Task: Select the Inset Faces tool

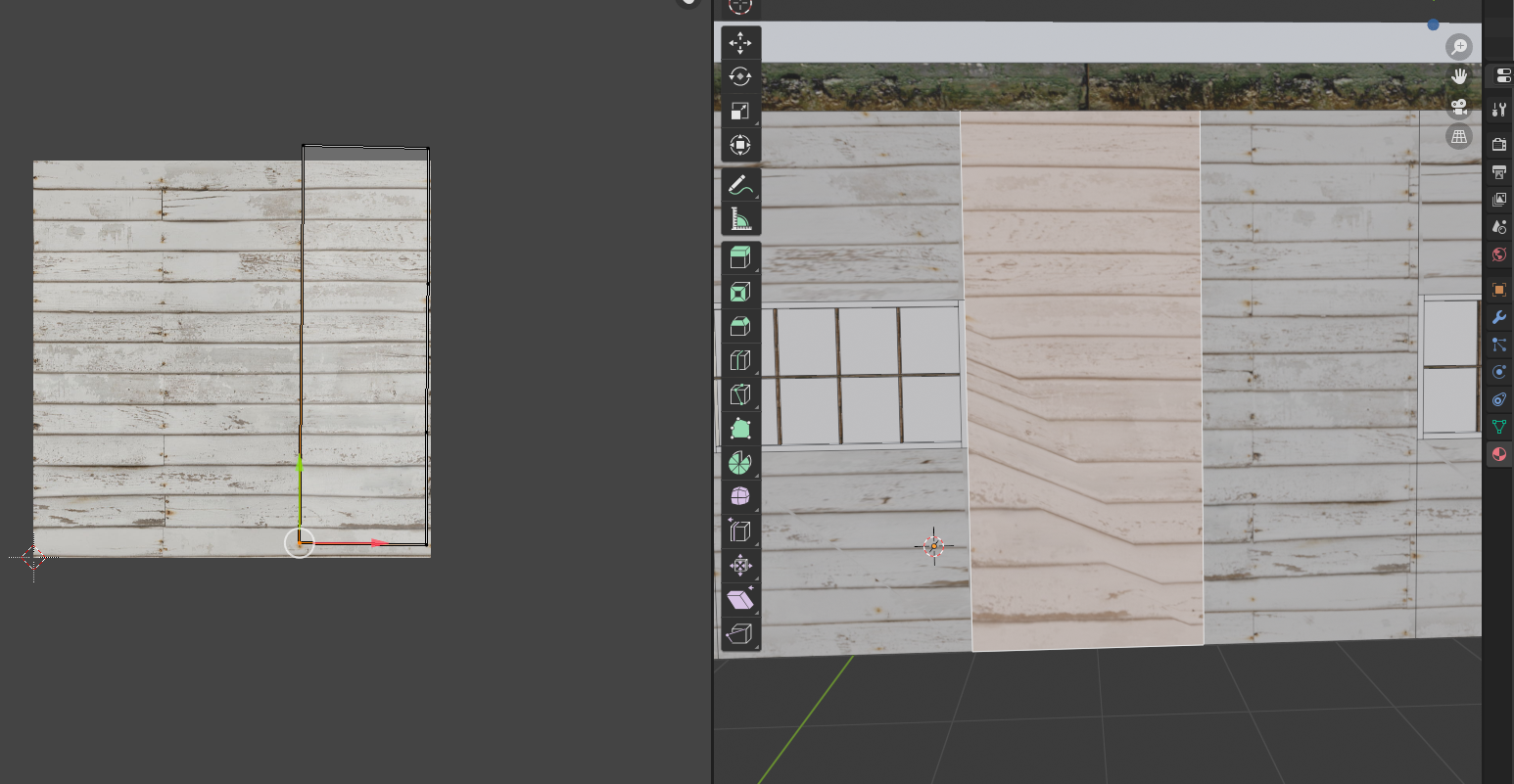Action: coord(740,293)
